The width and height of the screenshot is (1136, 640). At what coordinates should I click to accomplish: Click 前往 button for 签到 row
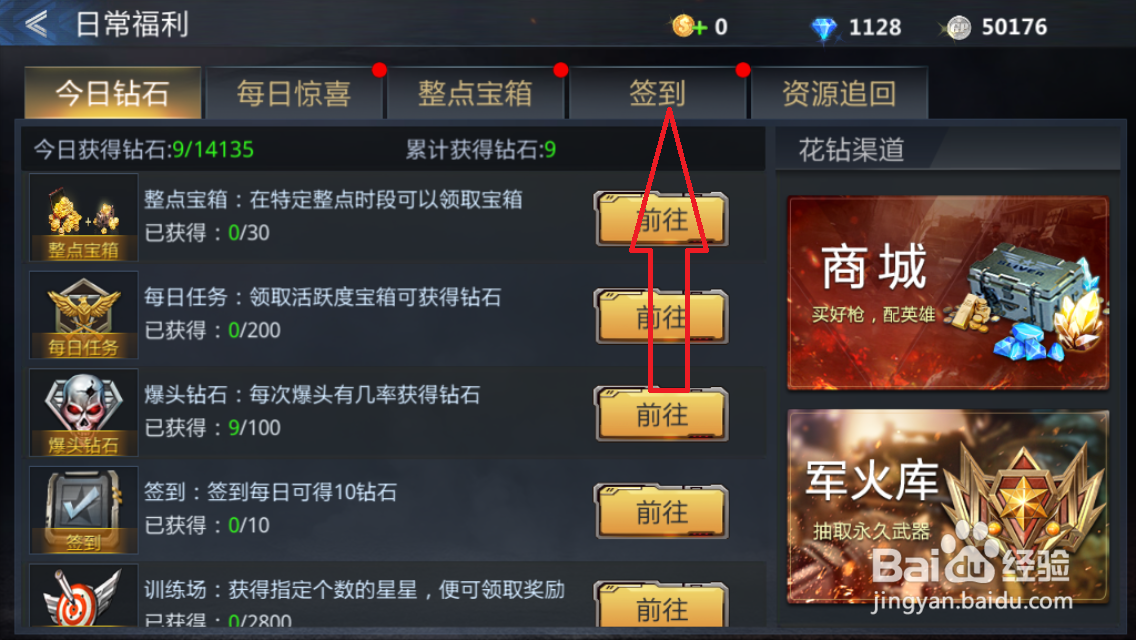[x=661, y=512]
